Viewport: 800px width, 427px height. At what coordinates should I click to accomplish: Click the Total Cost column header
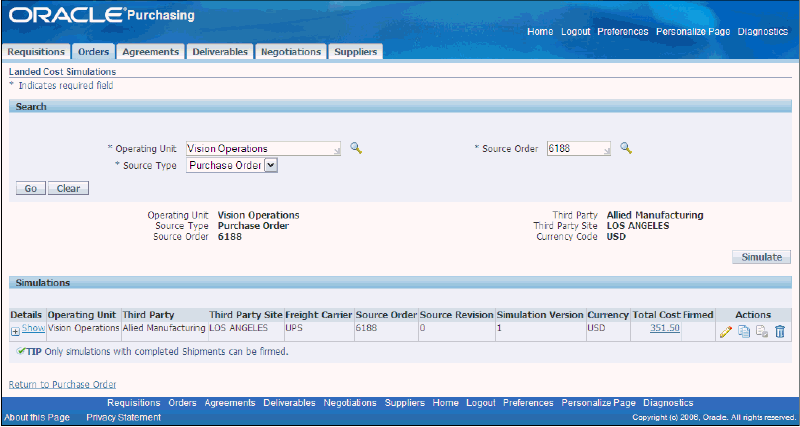tap(656, 315)
